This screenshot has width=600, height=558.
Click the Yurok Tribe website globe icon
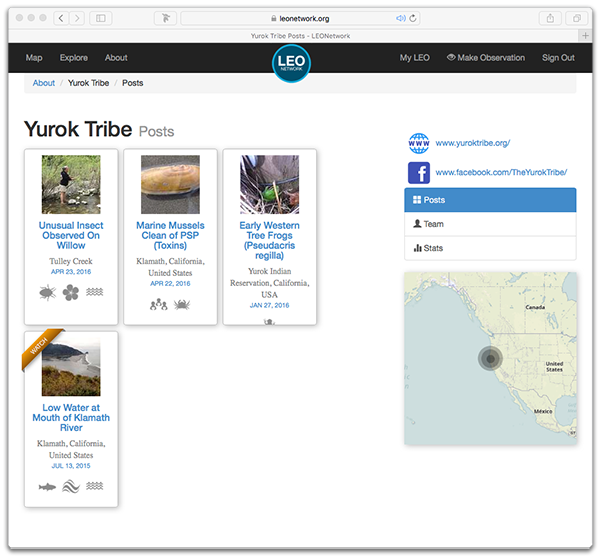click(419, 143)
